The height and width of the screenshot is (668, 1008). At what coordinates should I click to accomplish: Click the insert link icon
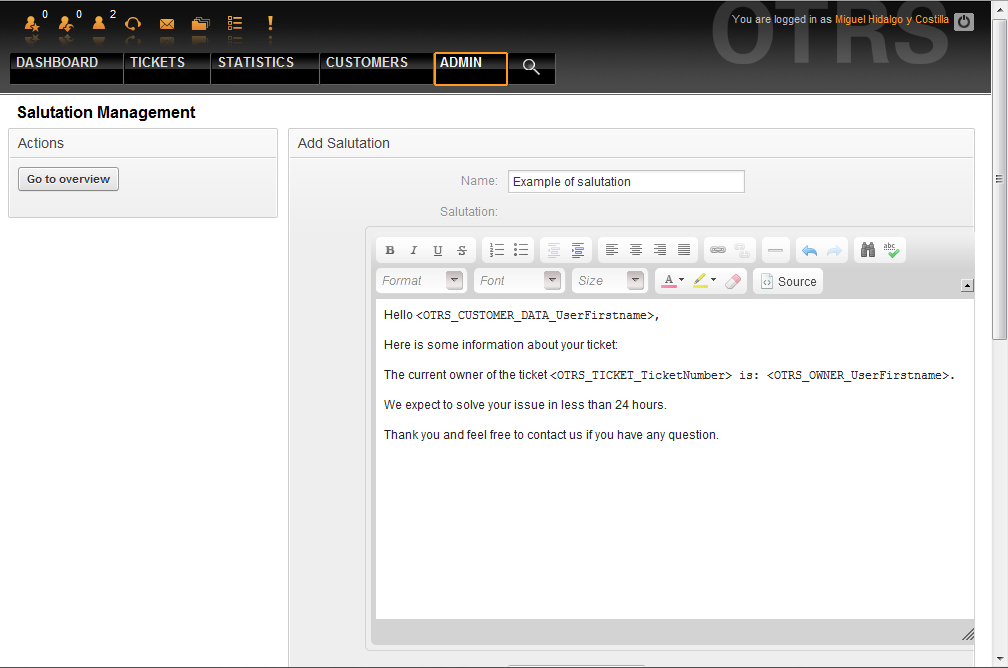tap(717, 250)
